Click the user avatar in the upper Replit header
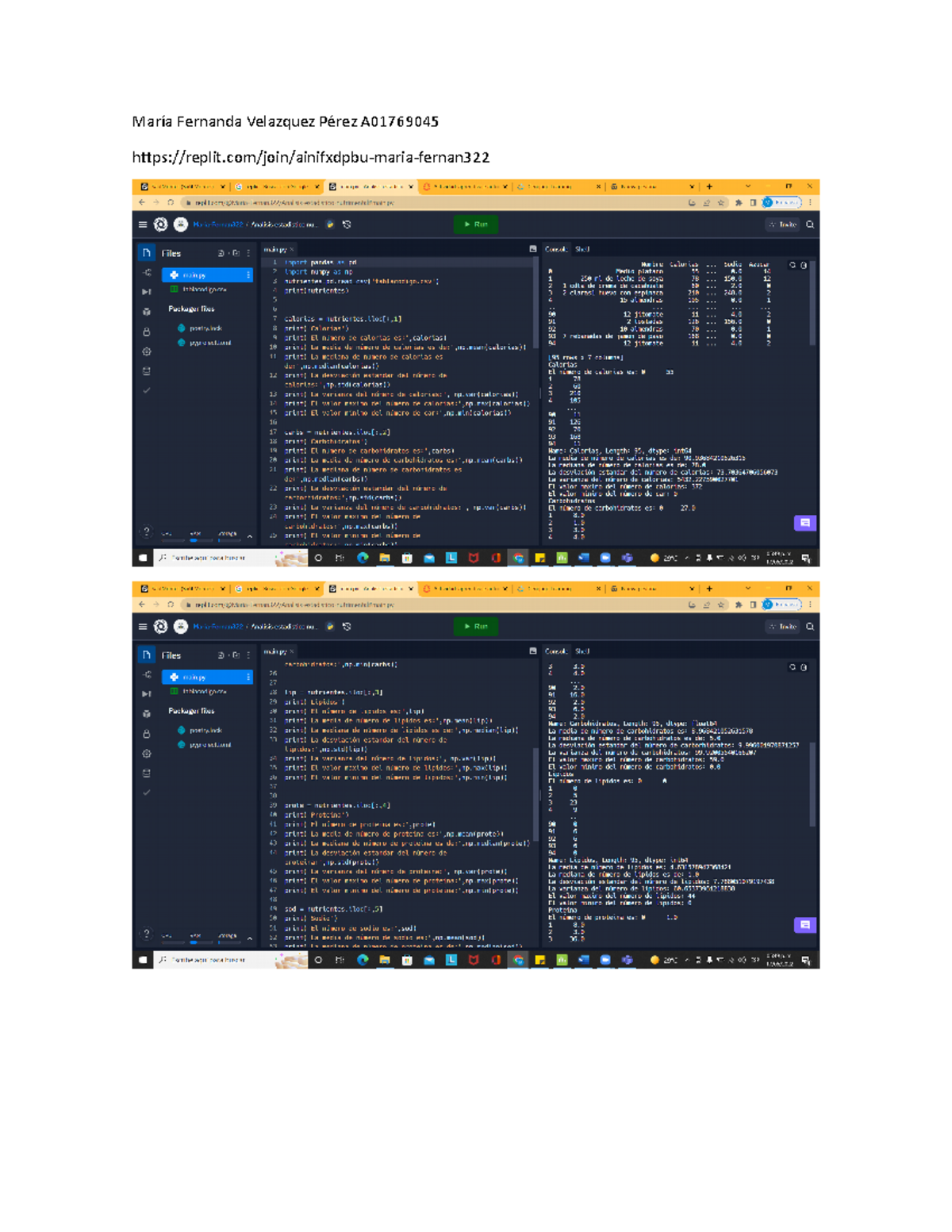952x1232 pixels. tap(181, 225)
